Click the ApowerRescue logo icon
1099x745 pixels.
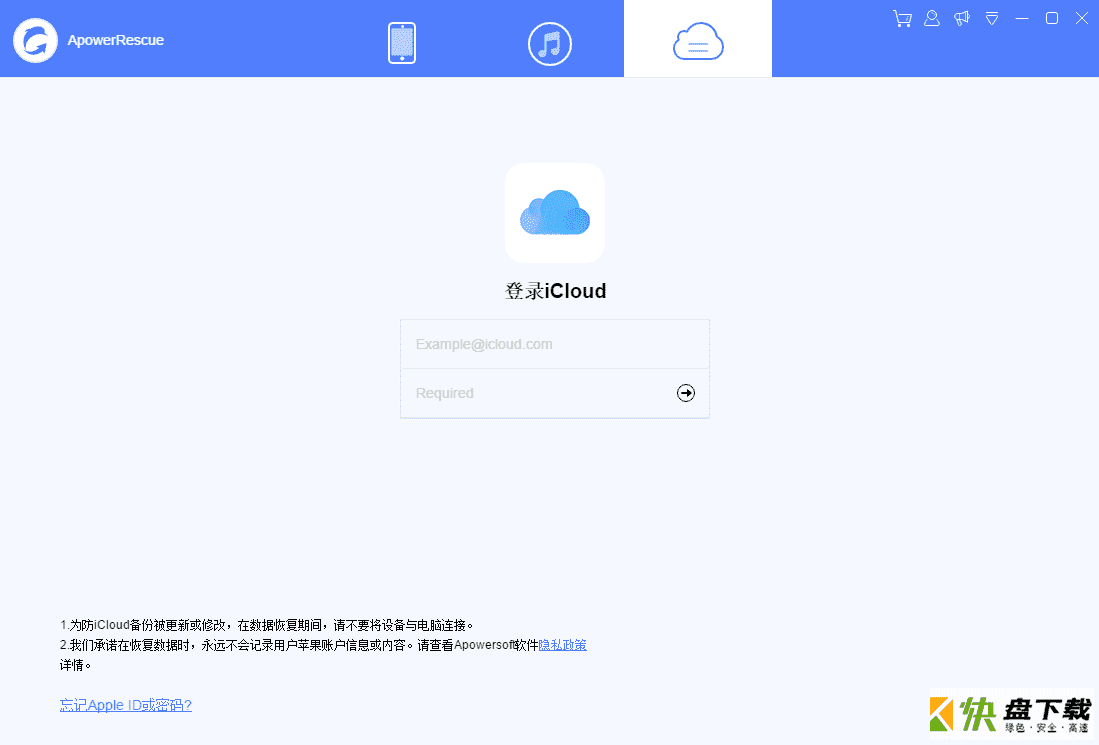click(35, 40)
